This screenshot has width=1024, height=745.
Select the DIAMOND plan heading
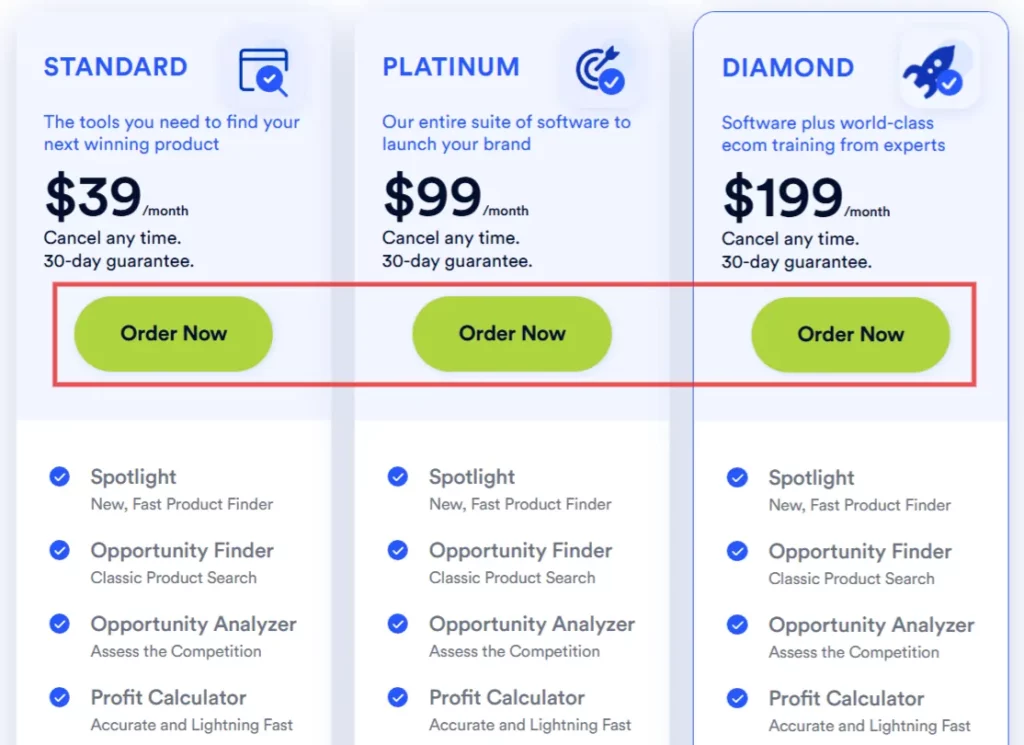pyautogui.click(x=788, y=68)
